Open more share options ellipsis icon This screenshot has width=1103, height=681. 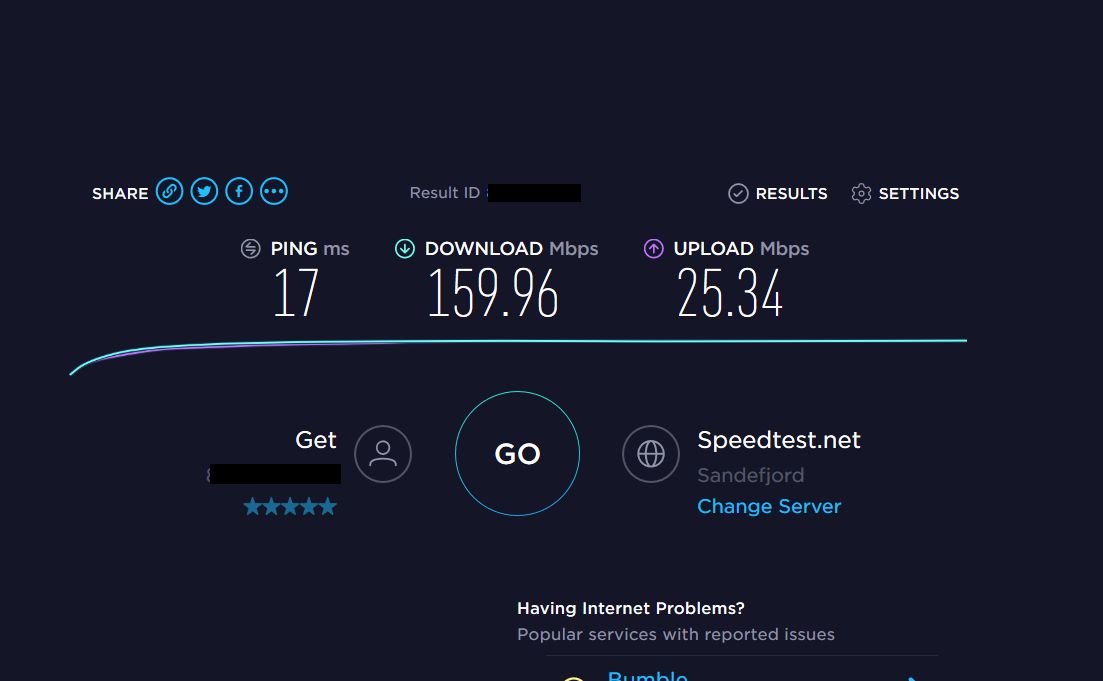coord(274,191)
